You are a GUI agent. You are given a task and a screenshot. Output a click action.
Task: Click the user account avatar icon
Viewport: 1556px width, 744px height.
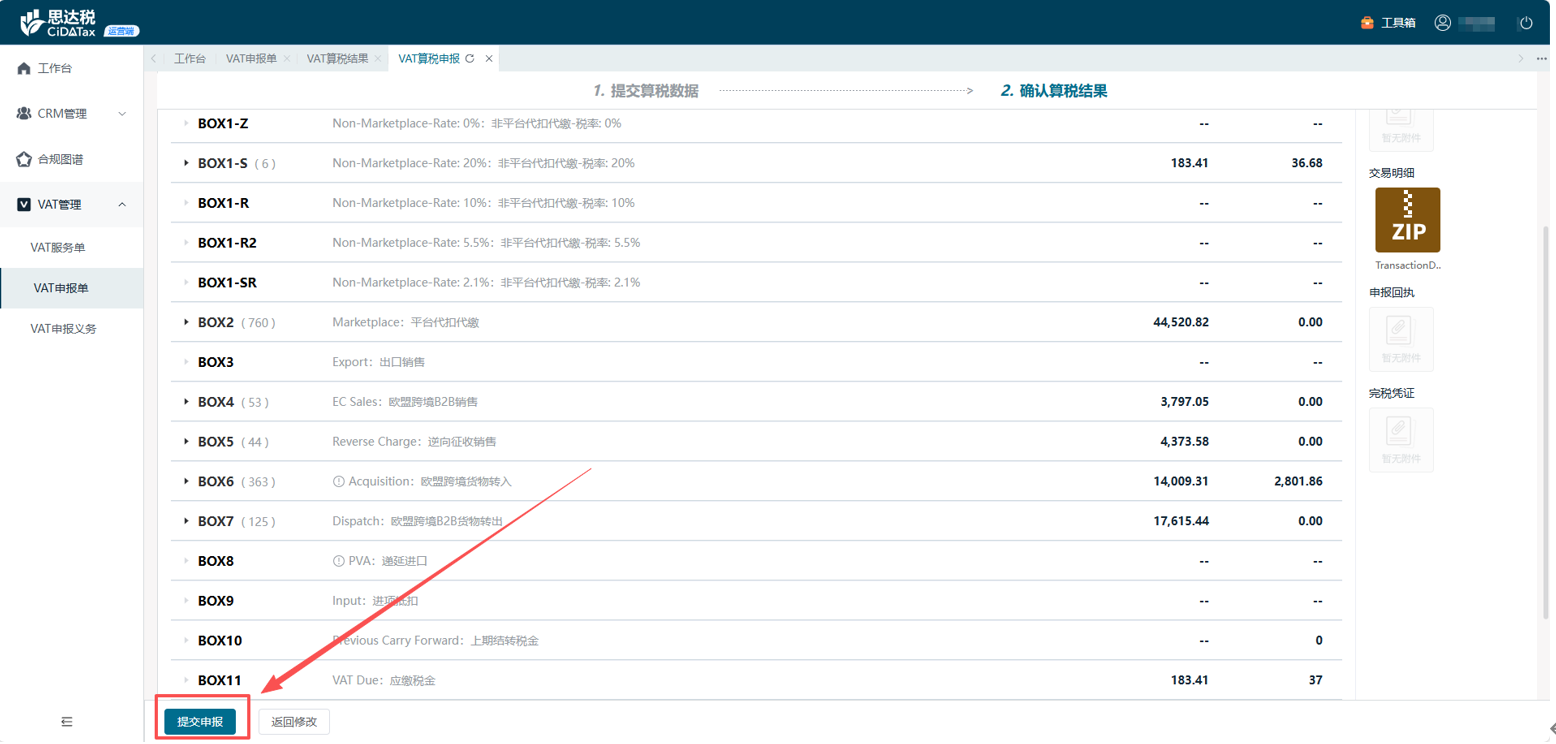click(1442, 23)
